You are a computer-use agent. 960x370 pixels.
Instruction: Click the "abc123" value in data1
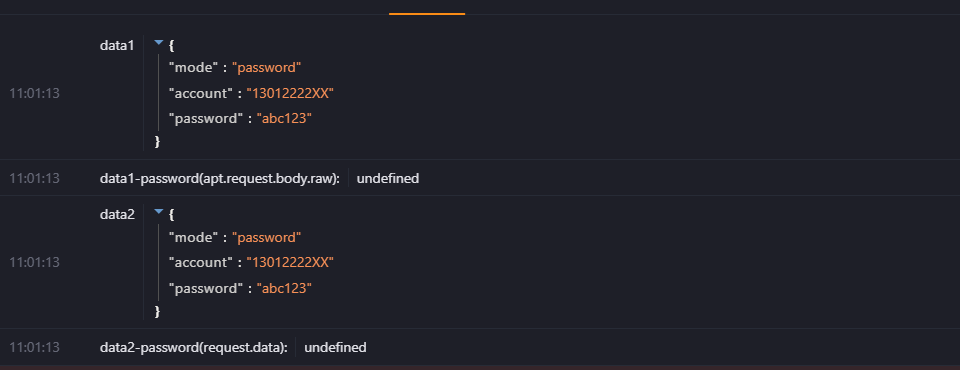tap(284, 119)
